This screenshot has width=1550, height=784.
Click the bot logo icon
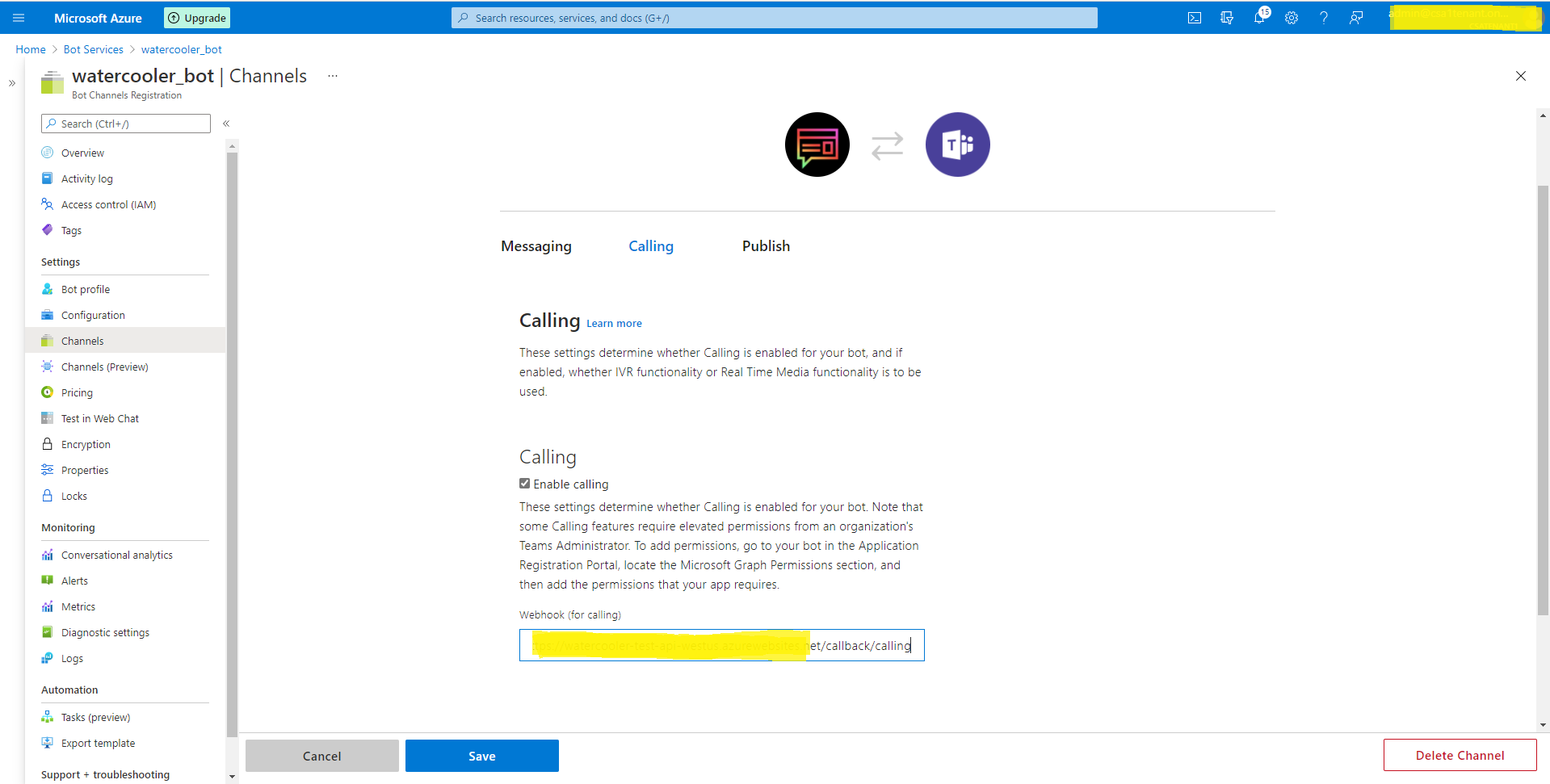pyautogui.click(x=817, y=145)
